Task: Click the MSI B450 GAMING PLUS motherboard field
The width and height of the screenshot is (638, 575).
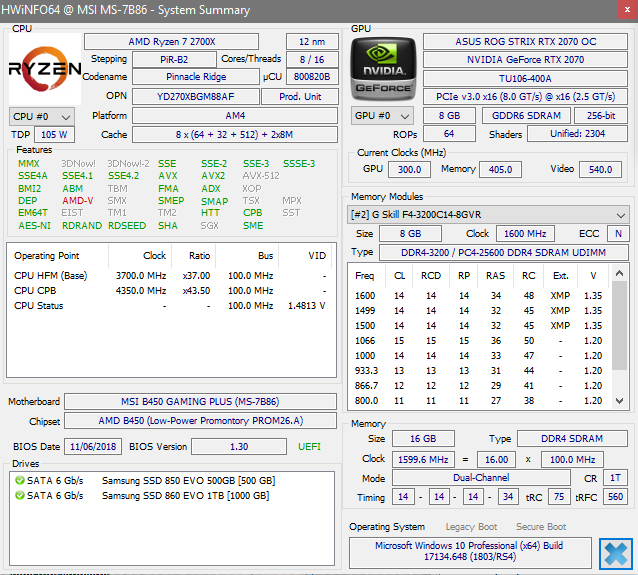Action: [x=200, y=402]
